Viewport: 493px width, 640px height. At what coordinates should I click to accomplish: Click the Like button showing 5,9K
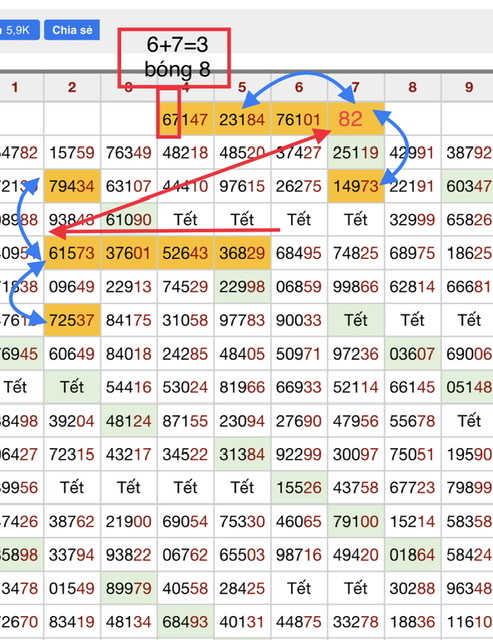(19, 30)
